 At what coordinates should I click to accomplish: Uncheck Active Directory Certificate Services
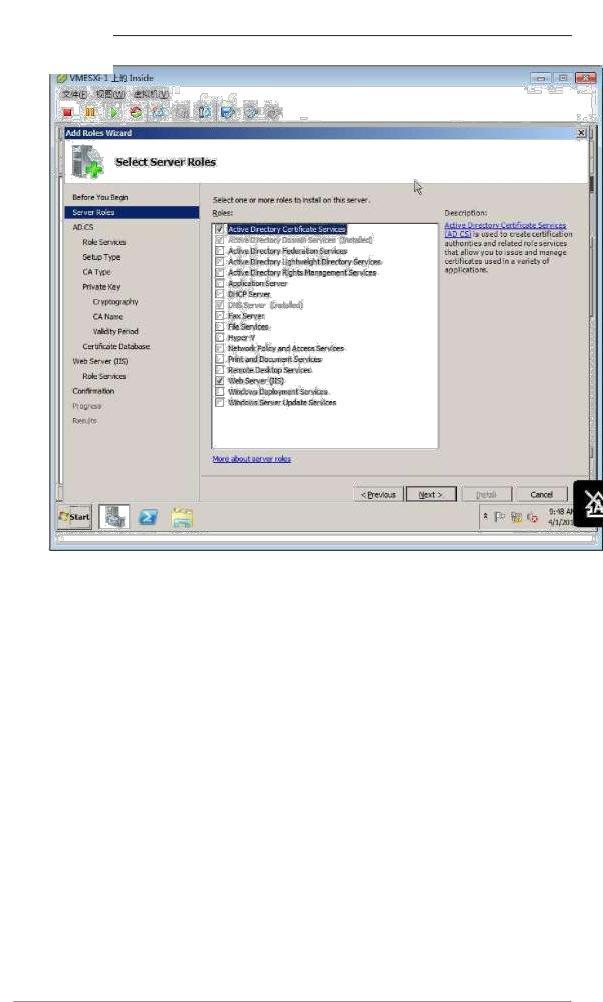click(x=220, y=229)
